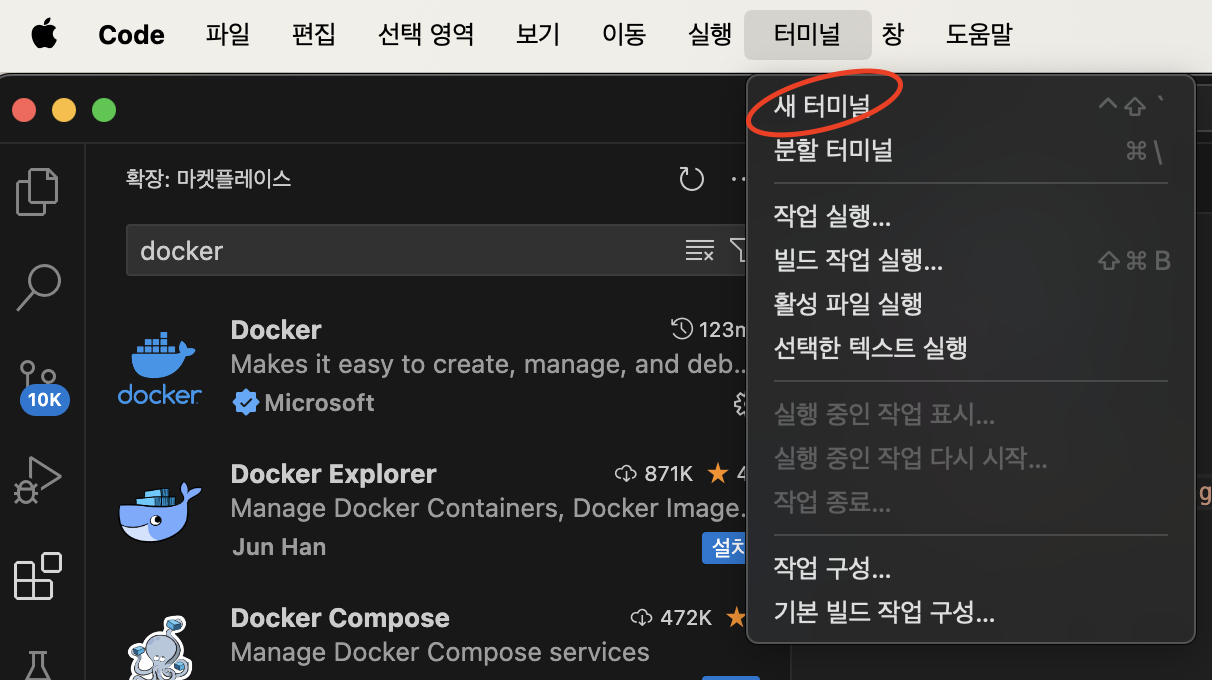Select 작업 실행... menu entry

tap(971, 215)
